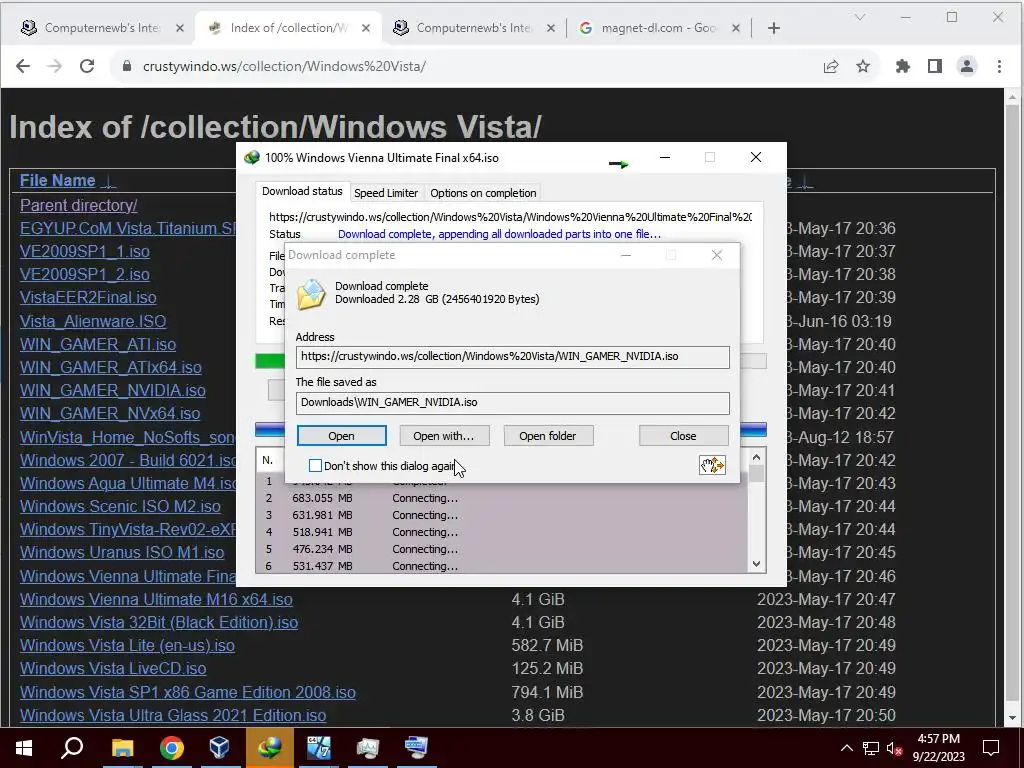
Task: Open the monitor-chart taskbar app icon
Action: pos(368,748)
